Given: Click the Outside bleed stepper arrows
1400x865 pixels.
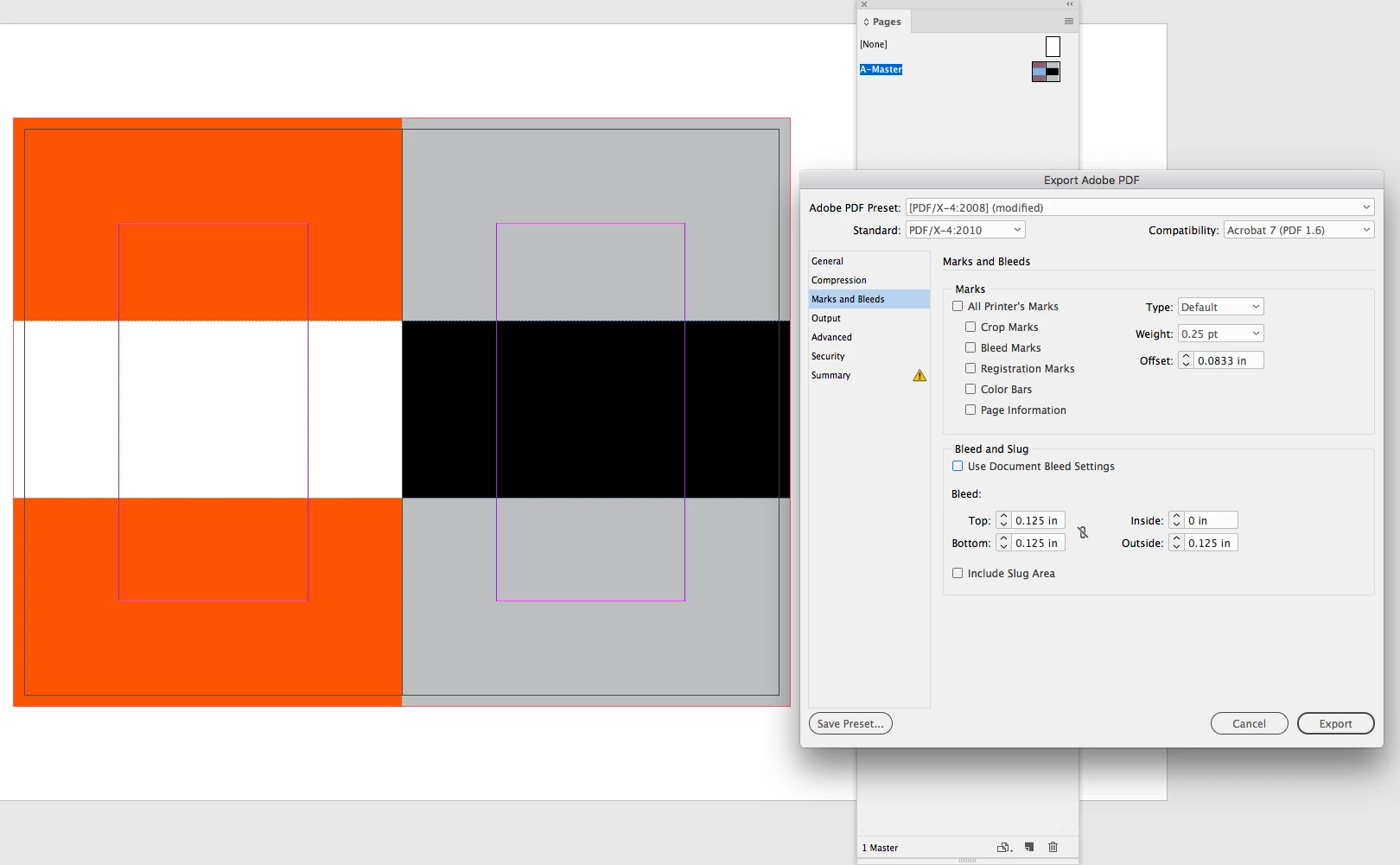Looking at the screenshot, I should (1176, 543).
